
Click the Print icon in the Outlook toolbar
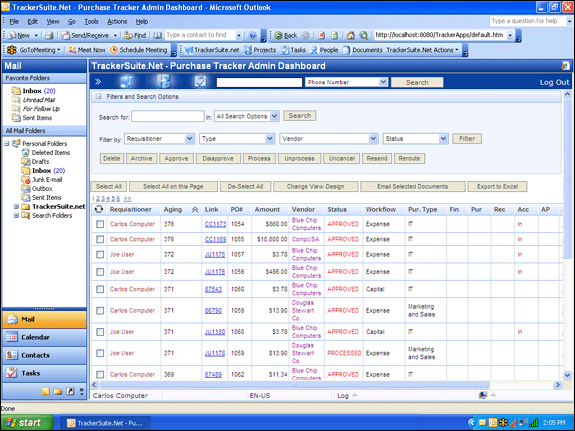[50, 35]
